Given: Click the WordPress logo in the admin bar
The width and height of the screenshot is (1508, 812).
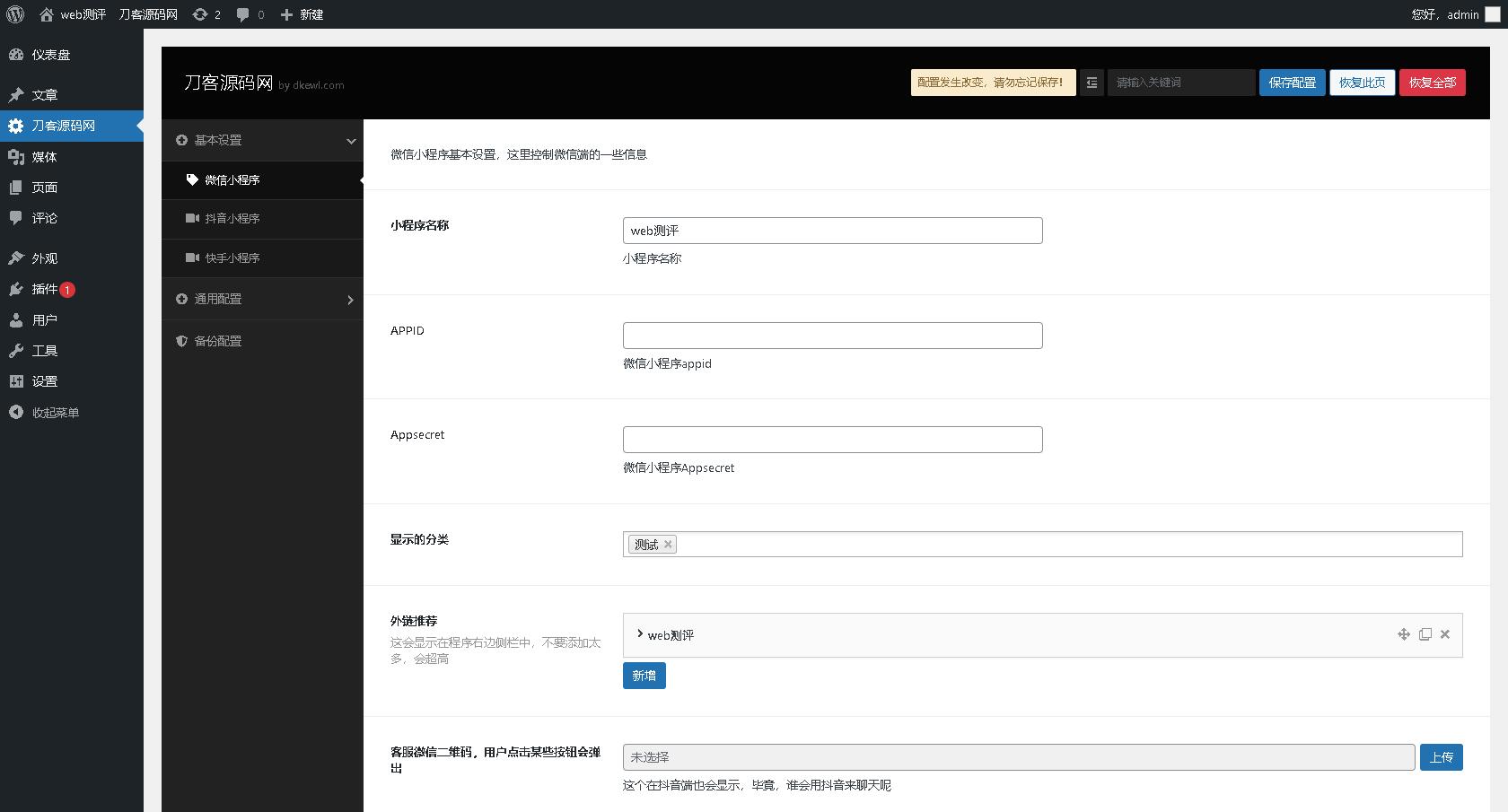Looking at the screenshot, I should click(x=14, y=13).
